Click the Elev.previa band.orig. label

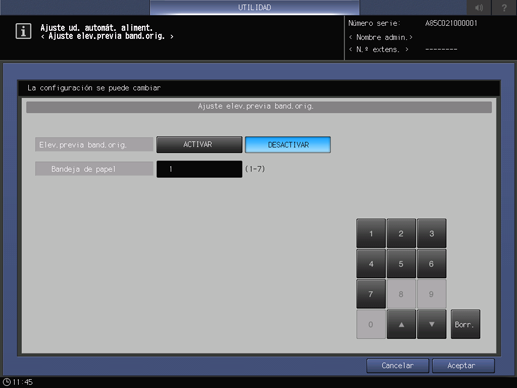[94, 145]
